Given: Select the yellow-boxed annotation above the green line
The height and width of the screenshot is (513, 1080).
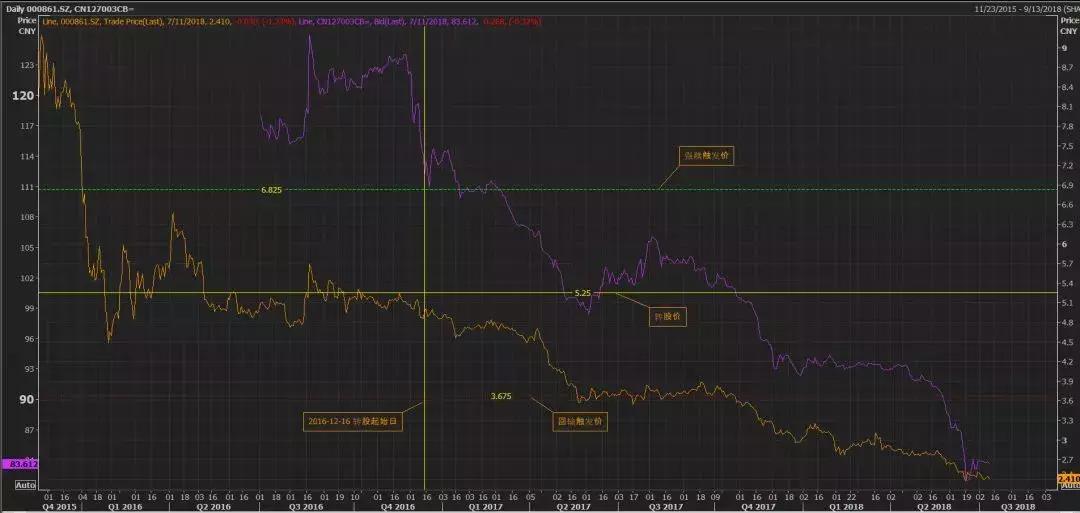Looking at the screenshot, I should tap(707, 157).
